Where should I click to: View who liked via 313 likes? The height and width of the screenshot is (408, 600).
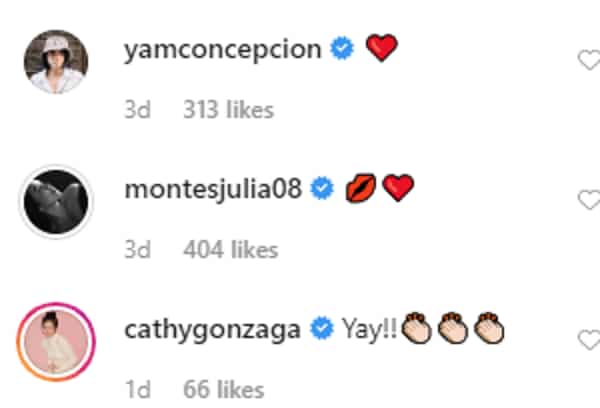pyautogui.click(x=228, y=110)
